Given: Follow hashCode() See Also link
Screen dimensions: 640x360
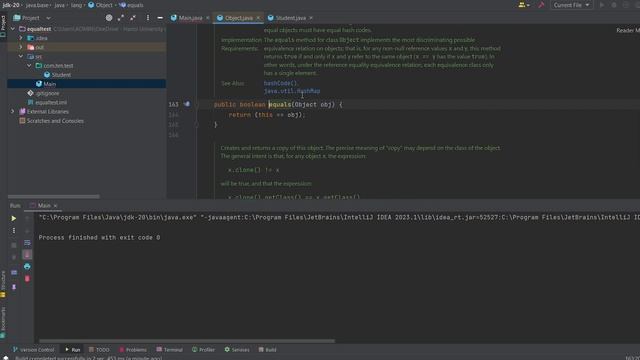Looking at the screenshot, I should [x=280, y=83].
